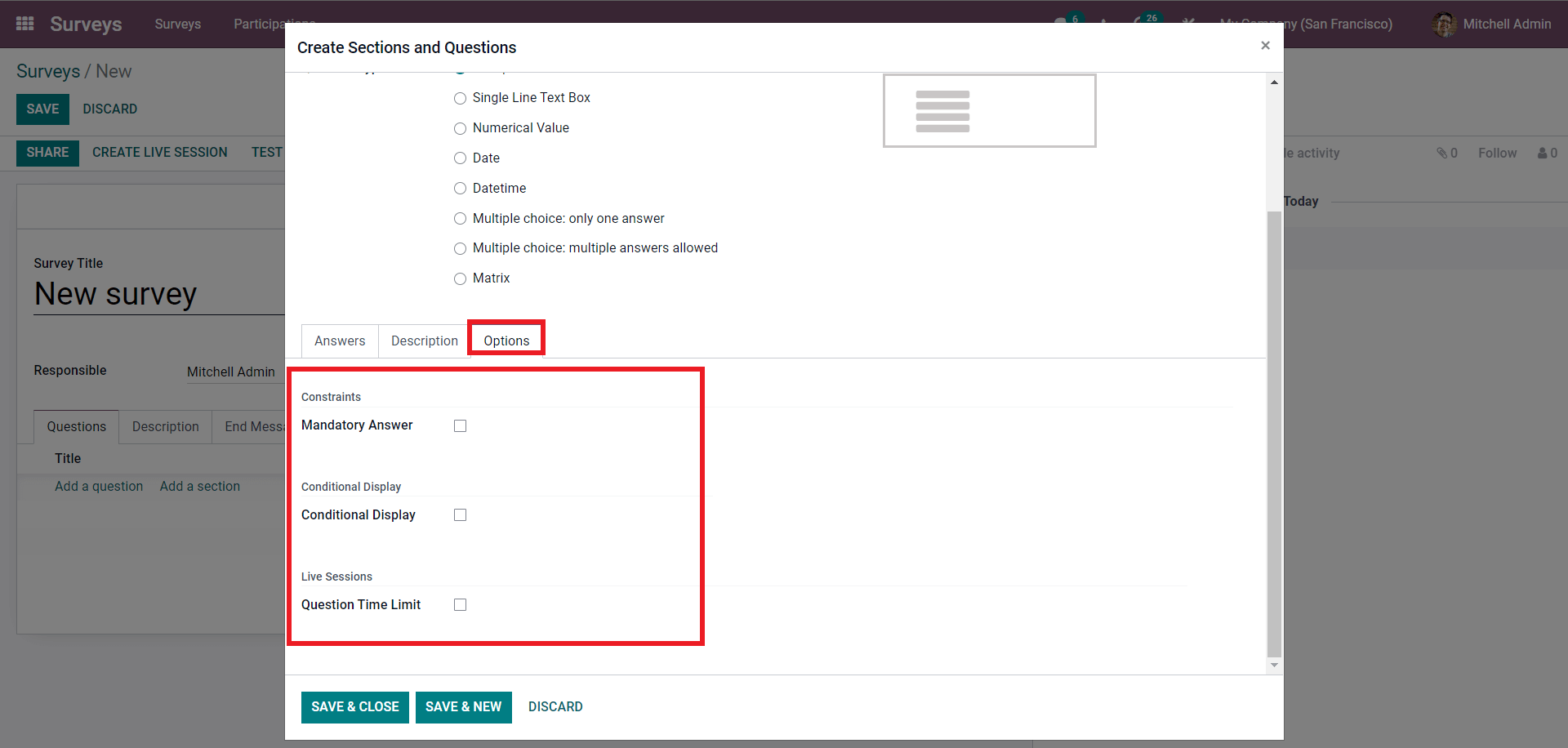Viewport: 1568px width, 748px height.
Task: Click the TEST button
Action: tap(267, 153)
